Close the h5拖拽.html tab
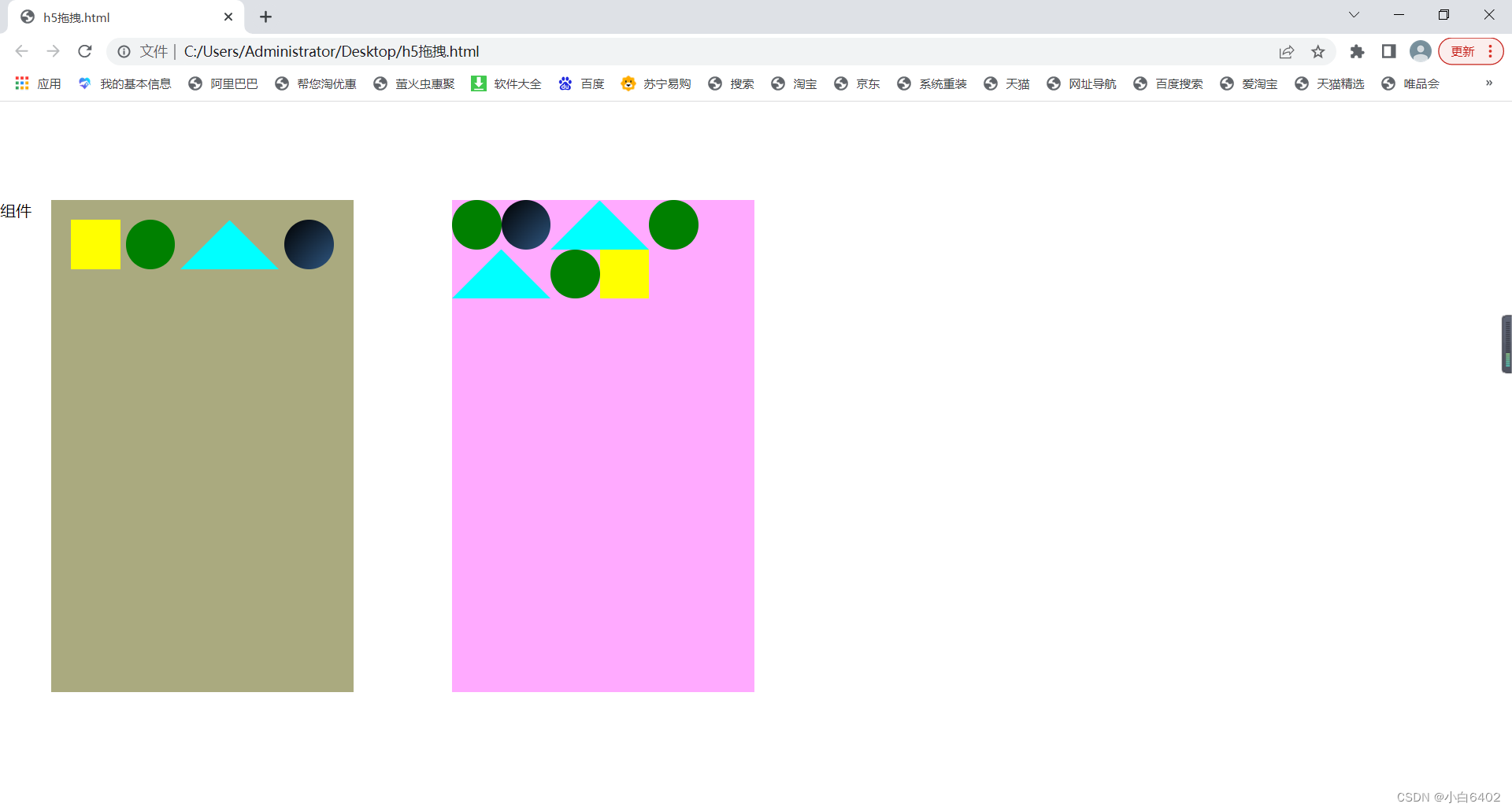Viewport: 1512px width, 811px height. click(228, 17)
